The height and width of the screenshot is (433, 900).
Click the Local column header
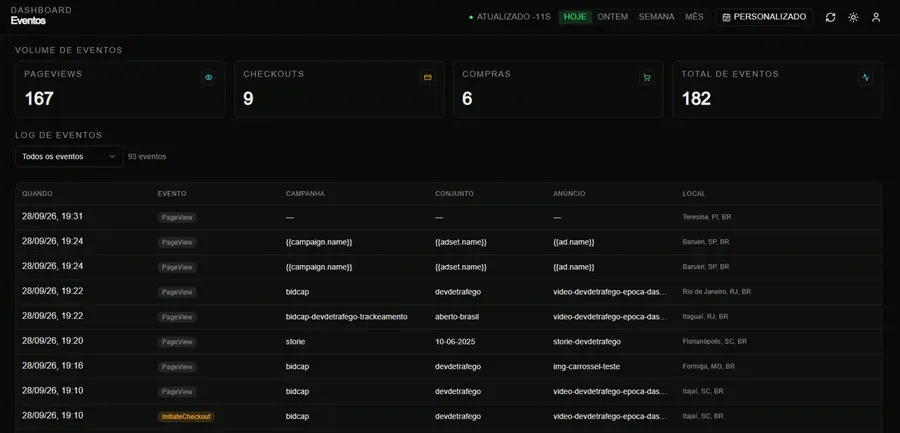tap(693, 194)
